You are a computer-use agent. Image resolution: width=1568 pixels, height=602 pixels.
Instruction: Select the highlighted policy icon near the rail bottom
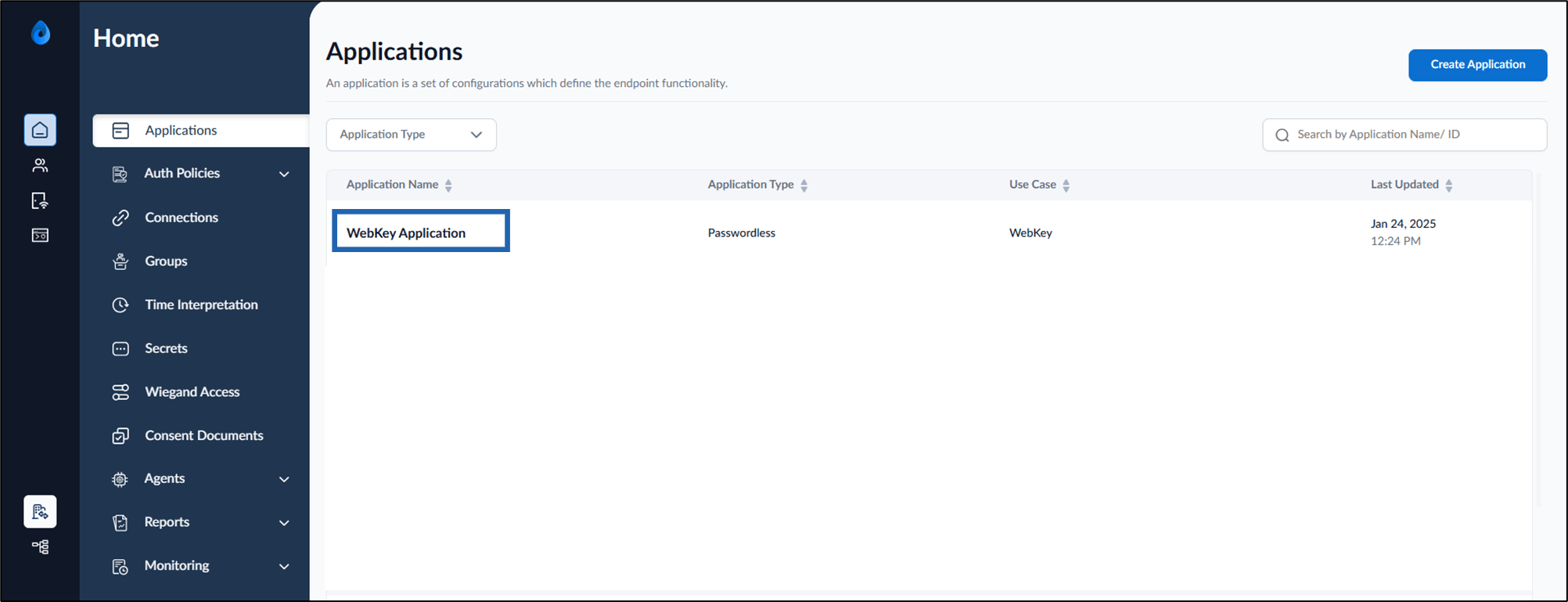point(40,512)
